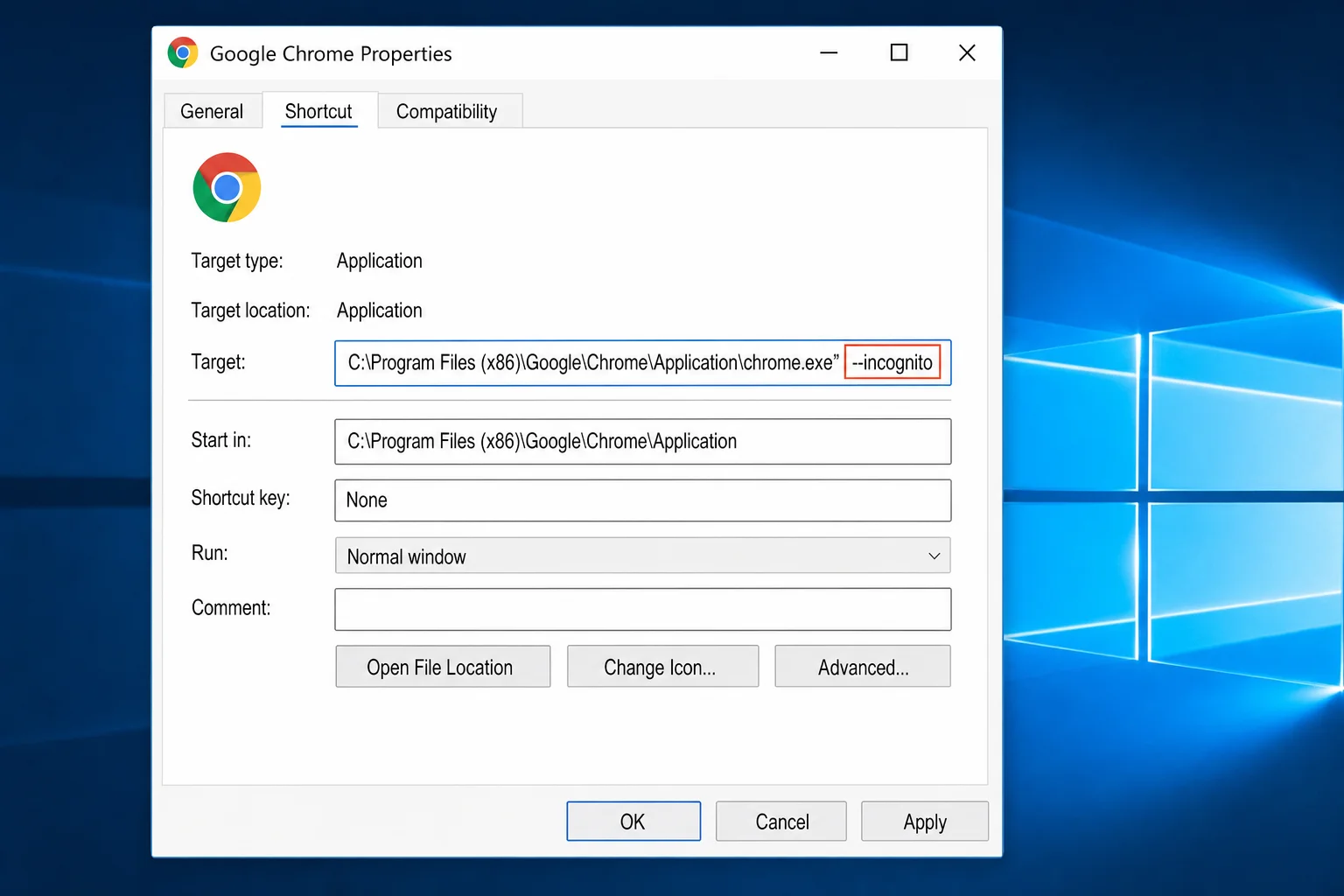Focus the Shortcut key field showing None
This screenshot has width=1344, height=896.
click(x=642, y=500)
